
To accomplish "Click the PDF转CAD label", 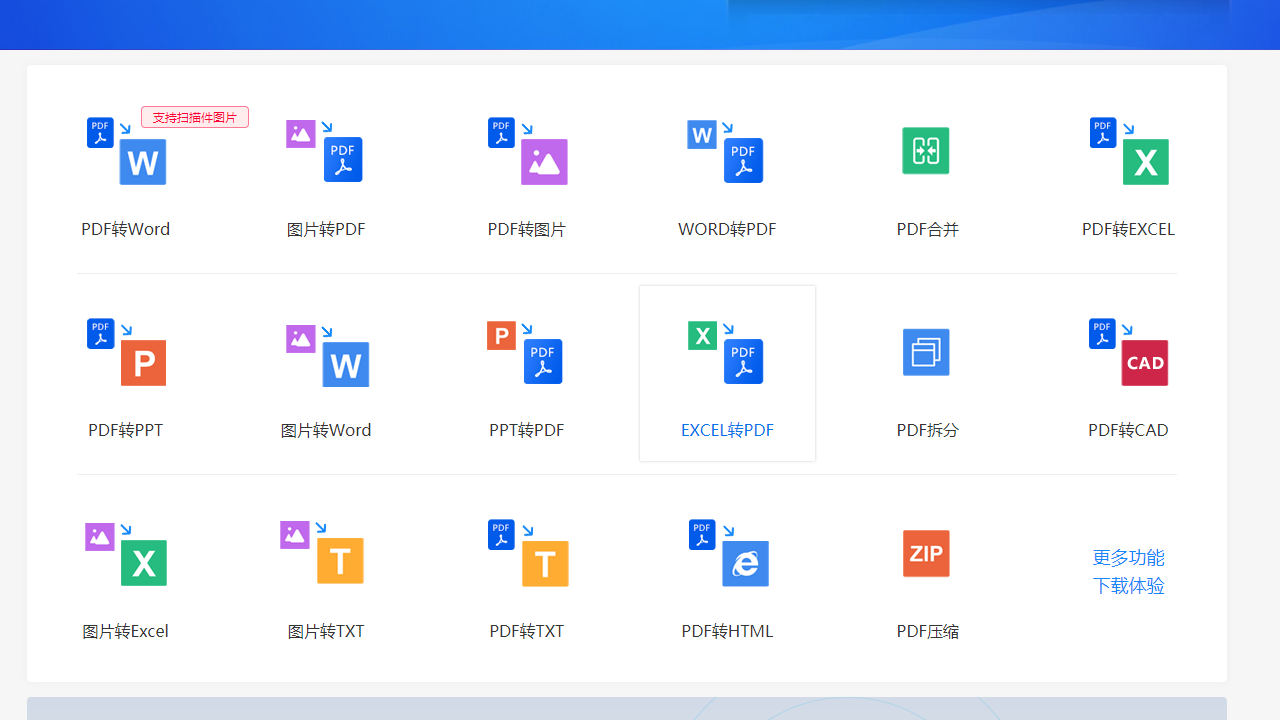I will [x=1128, y=430].
